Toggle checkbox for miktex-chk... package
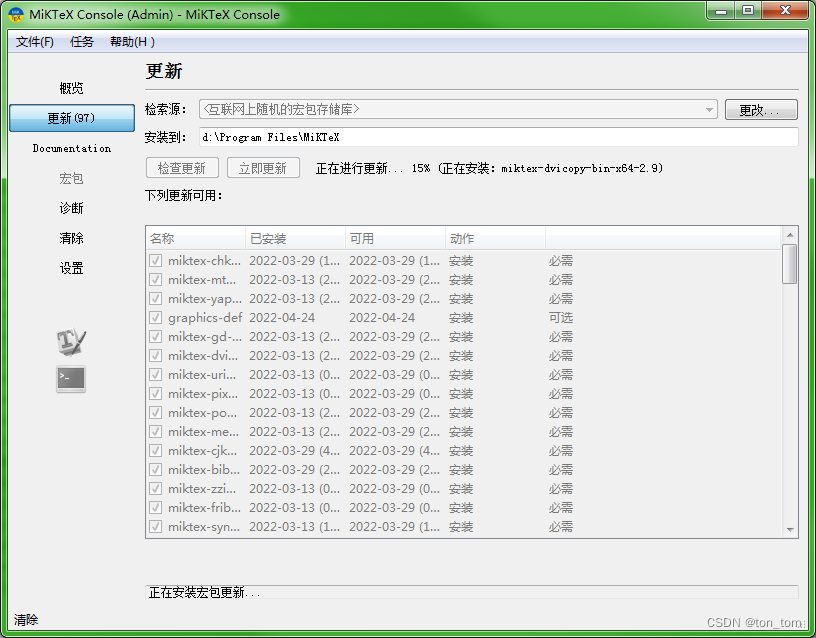 [x=156, y=260]
